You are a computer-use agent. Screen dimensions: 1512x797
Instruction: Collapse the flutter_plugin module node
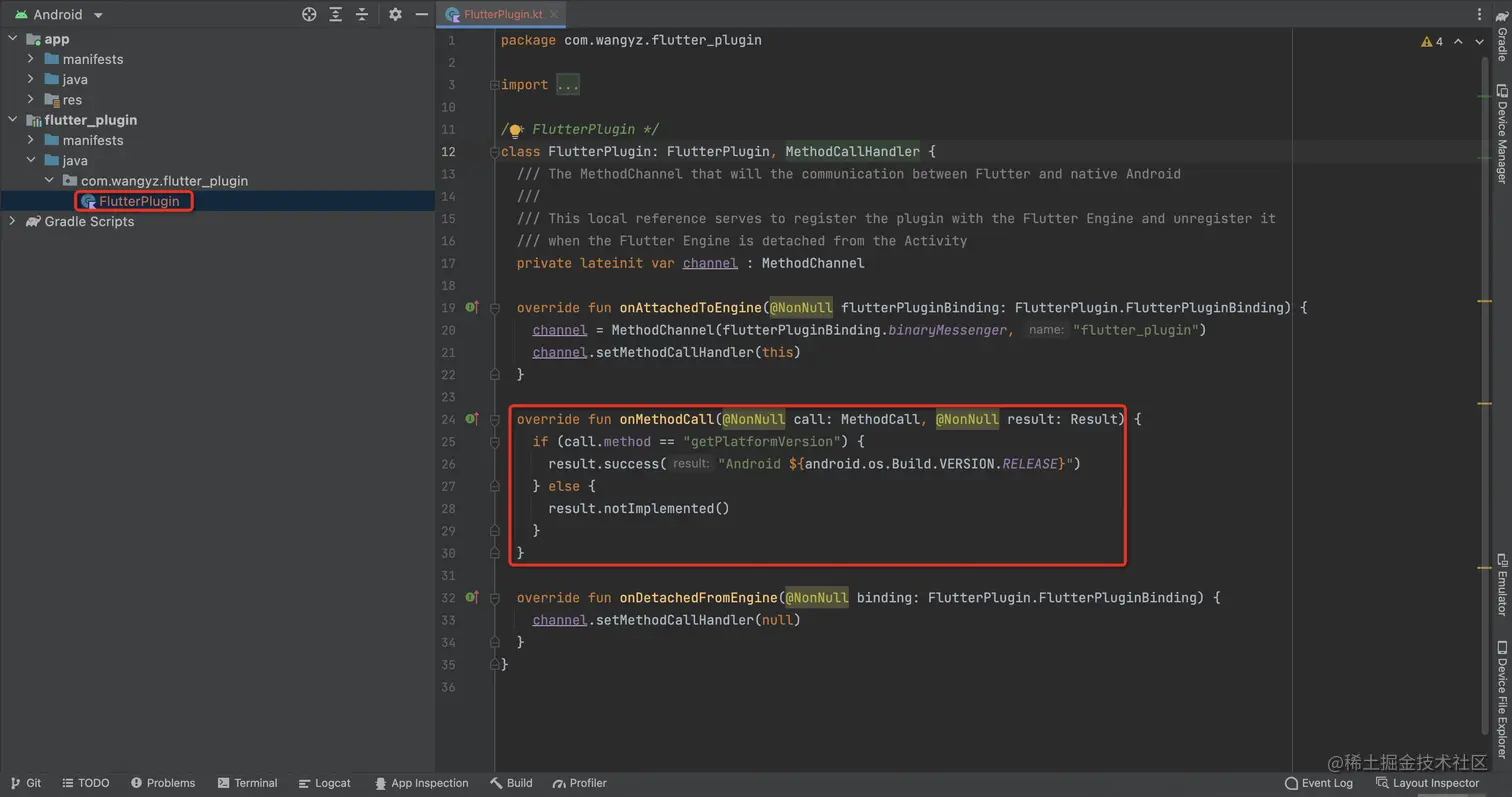tap(12, 120)
